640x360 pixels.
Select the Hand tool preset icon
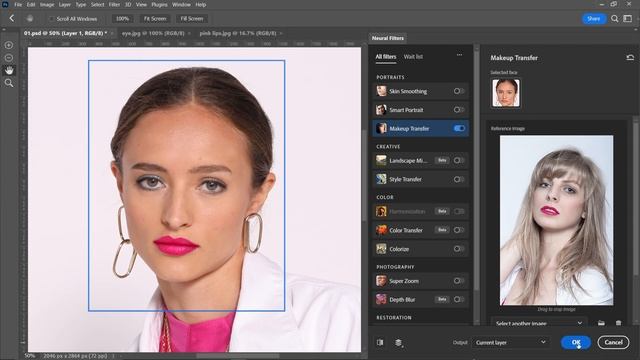click(x=30, y=18)
